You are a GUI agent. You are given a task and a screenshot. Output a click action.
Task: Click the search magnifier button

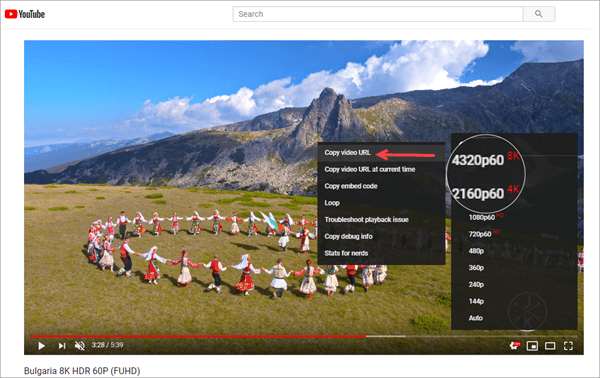[539, 14]
